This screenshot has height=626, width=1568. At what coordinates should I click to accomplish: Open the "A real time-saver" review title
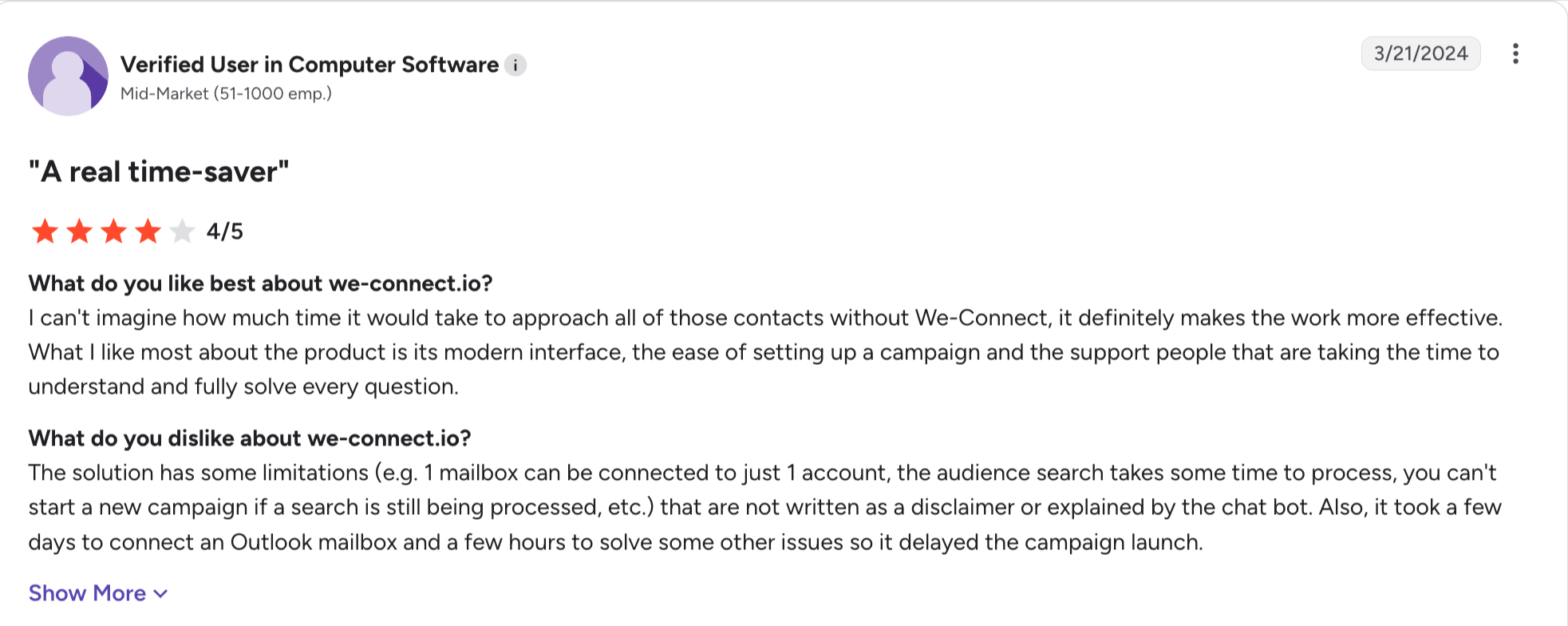tap(159, 172)
